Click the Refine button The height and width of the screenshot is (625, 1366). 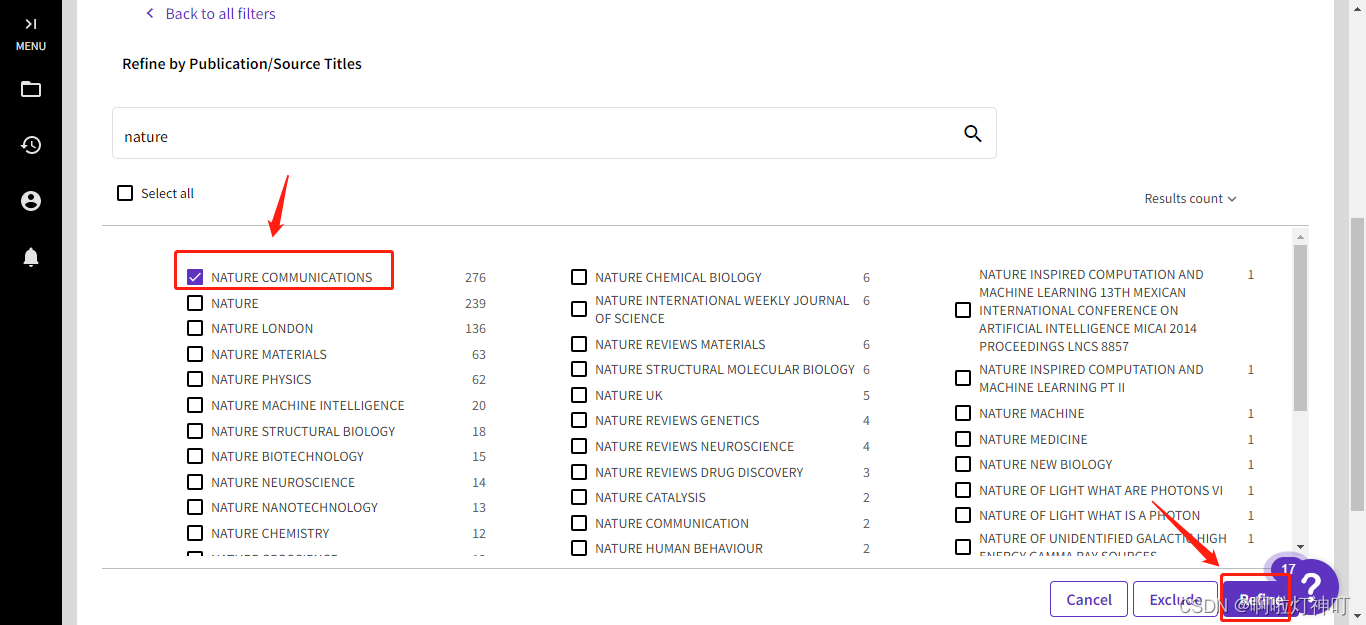pos(1261,600)
